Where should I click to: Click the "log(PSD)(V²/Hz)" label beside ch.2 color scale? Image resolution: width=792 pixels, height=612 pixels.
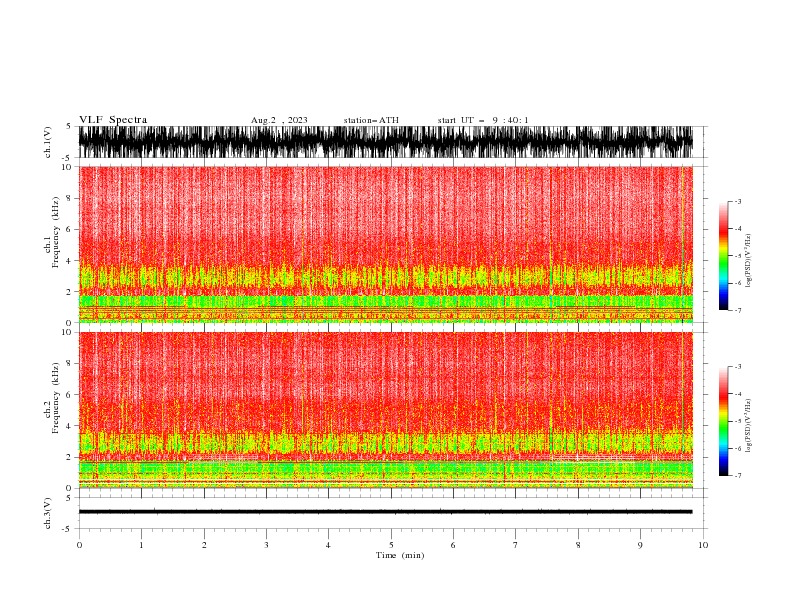coord(749,426)
